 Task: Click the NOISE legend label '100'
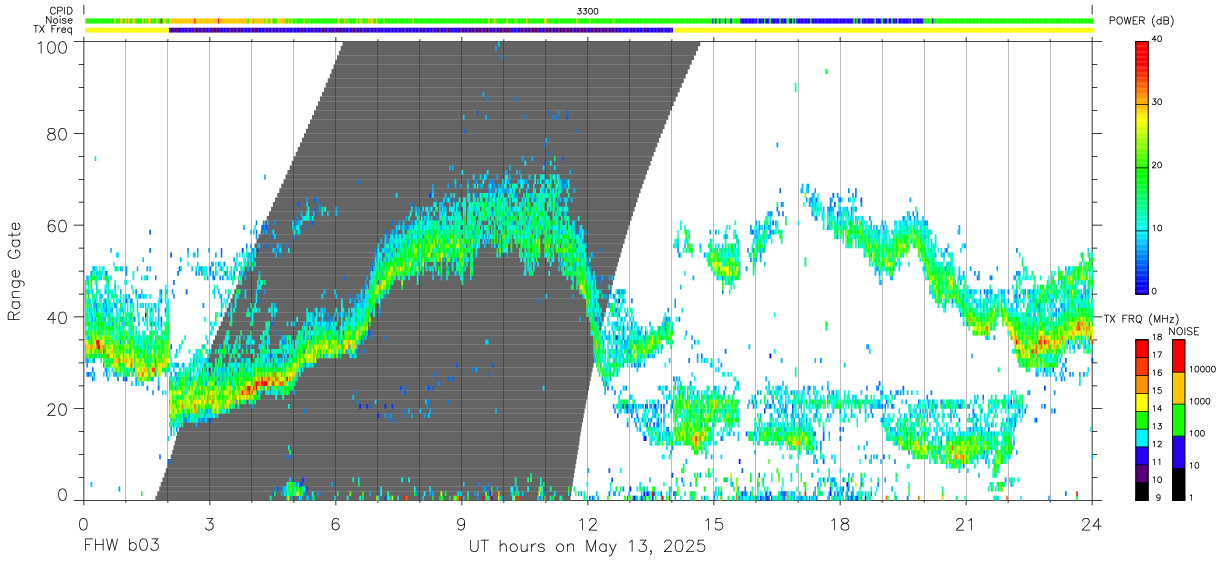coord(1198,434)
